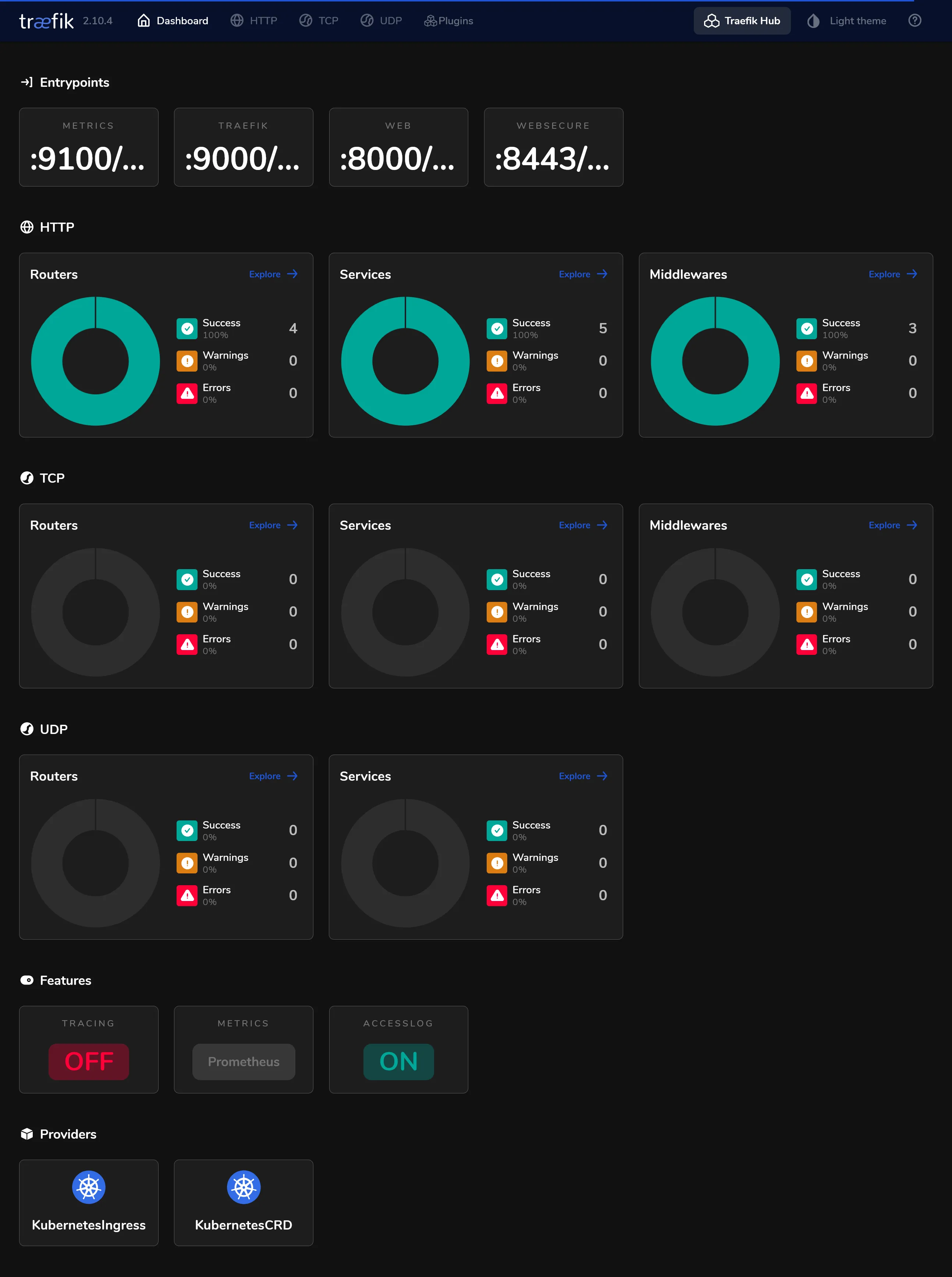Open Explore link for HTTP Middlewares
This screenshot has height=1277, width=952.
(892, 274)
